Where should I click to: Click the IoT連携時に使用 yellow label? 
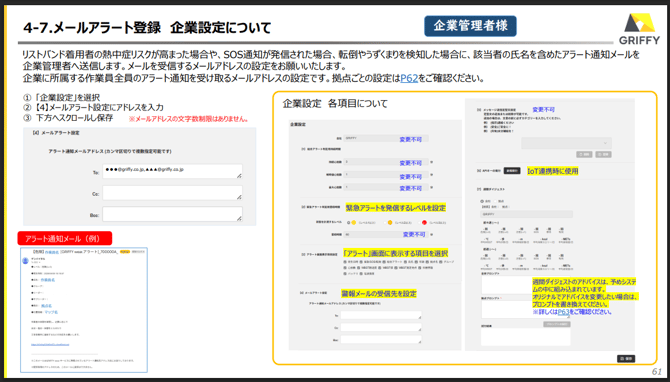click(552, 171)
